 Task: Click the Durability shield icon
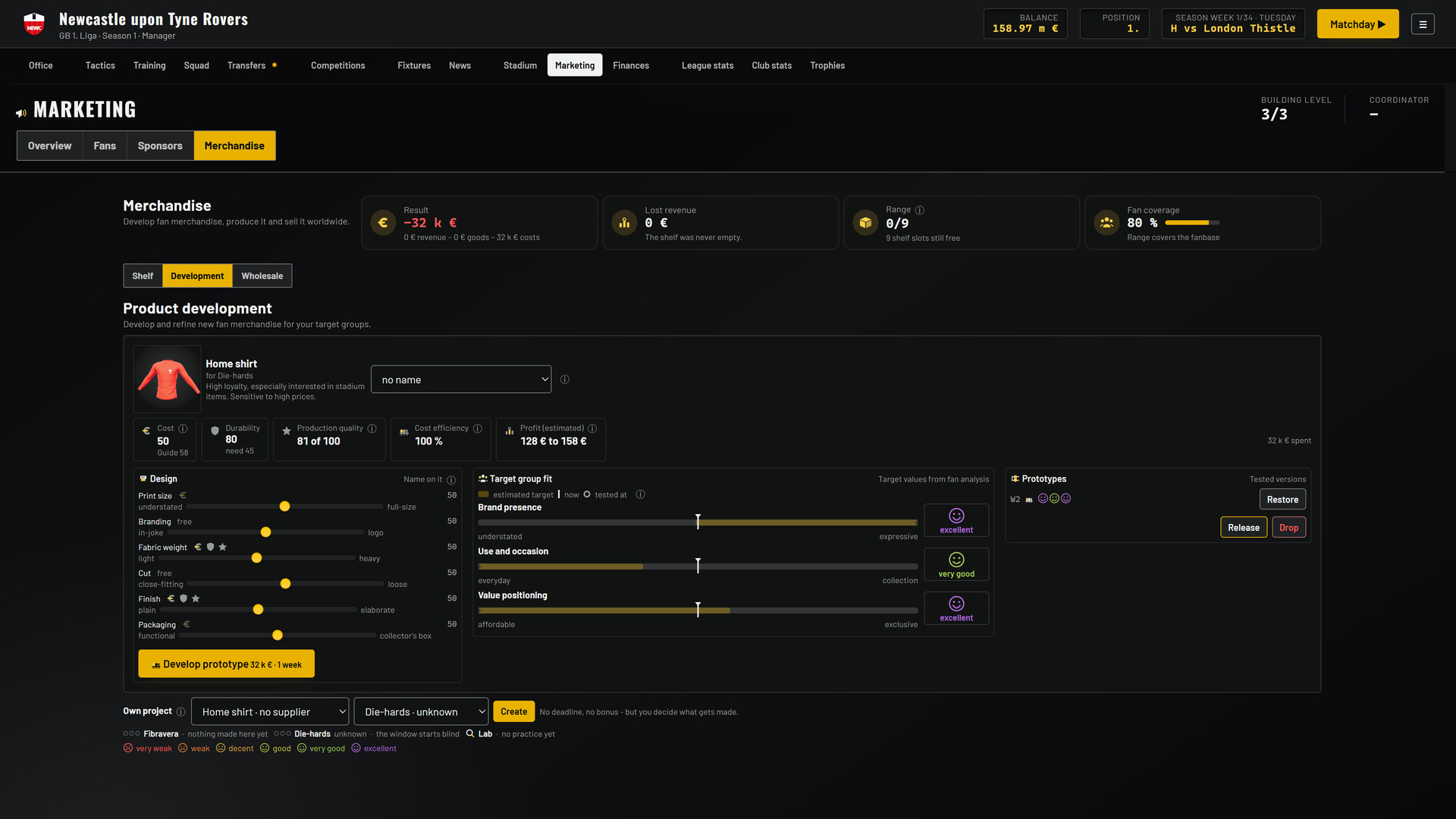click(215, 431)
